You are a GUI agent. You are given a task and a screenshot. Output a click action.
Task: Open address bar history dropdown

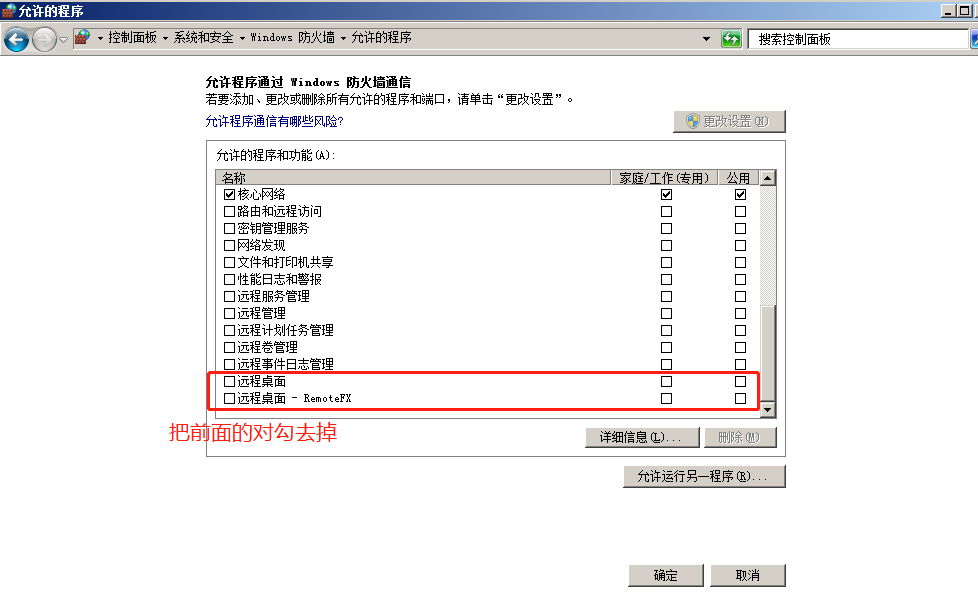[x=706, y=39]
